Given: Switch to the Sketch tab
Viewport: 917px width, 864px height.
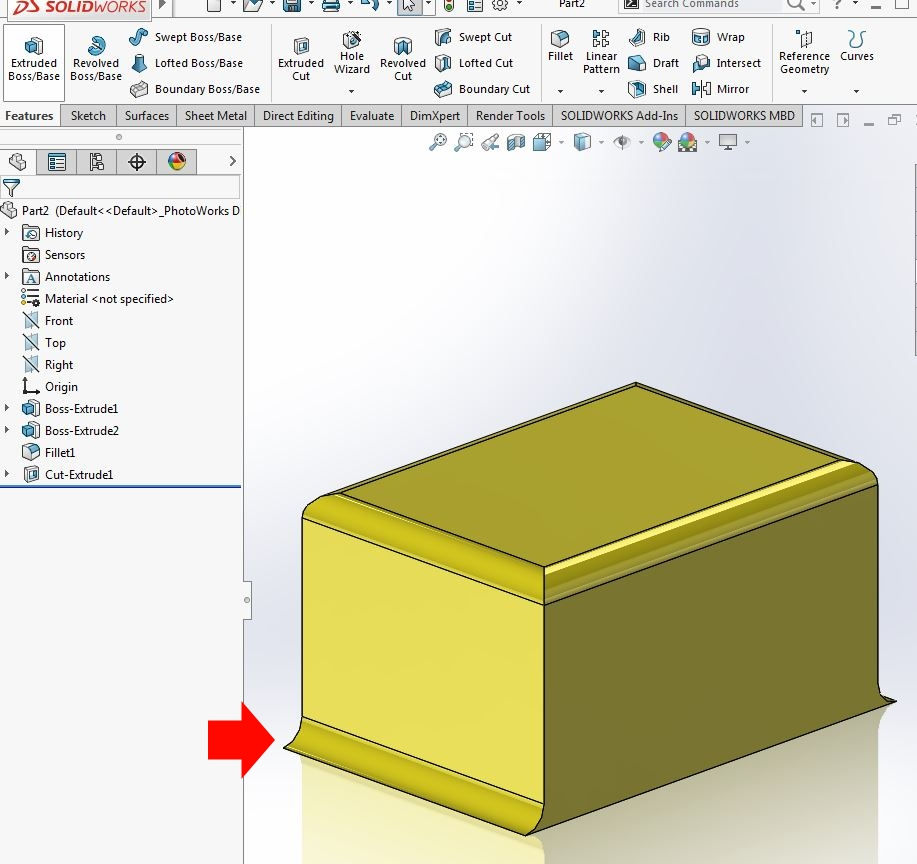Looking at the screenshot, I should point(88,116).
